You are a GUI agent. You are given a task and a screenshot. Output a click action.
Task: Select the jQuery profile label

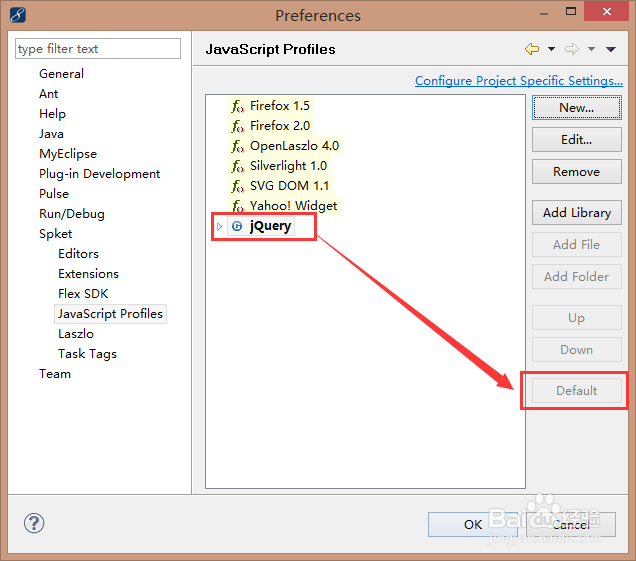pos(271,226)
